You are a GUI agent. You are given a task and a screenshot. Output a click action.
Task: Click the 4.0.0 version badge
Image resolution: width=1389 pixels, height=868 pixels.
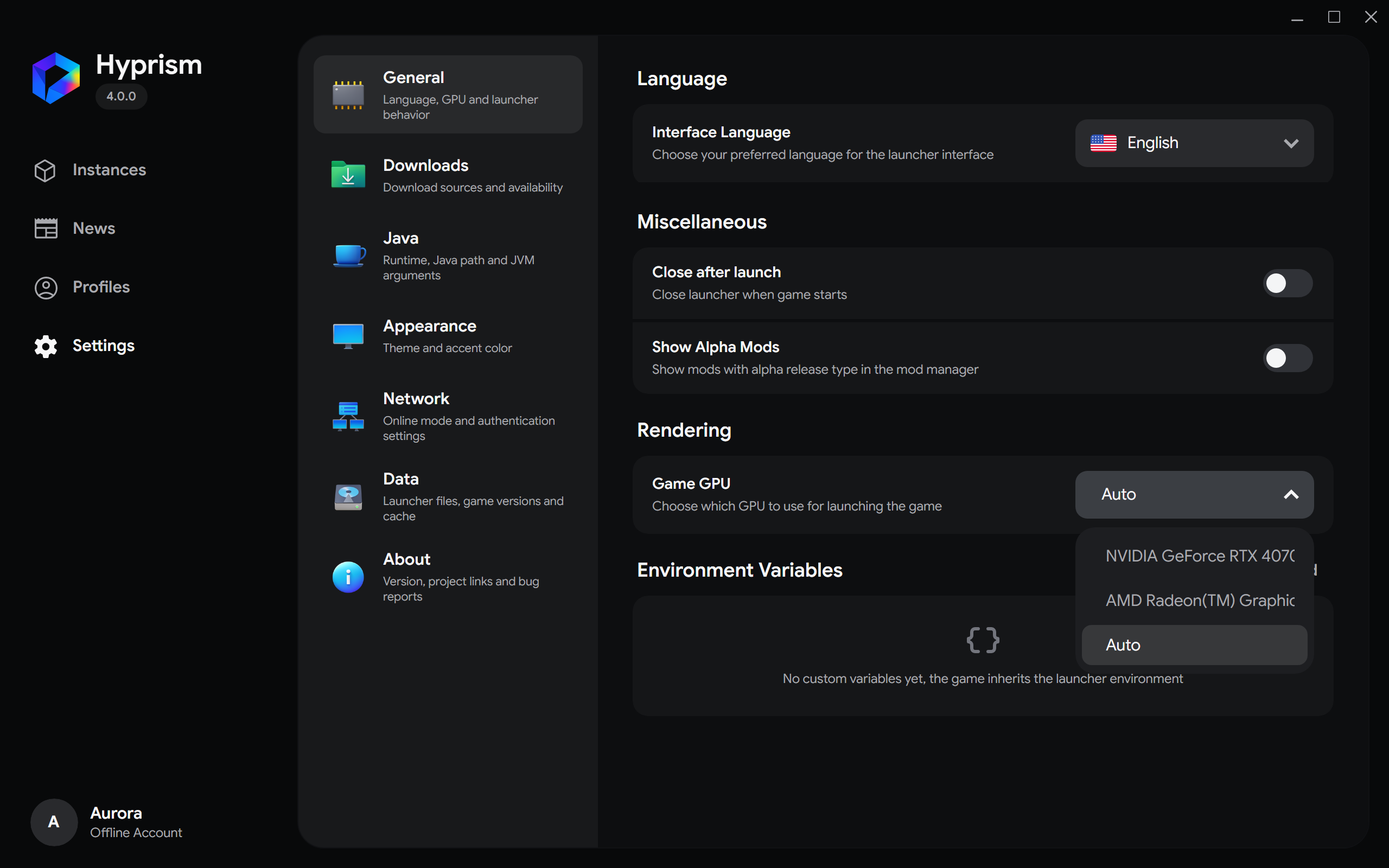pyautogui.click(x=121, y=97)
